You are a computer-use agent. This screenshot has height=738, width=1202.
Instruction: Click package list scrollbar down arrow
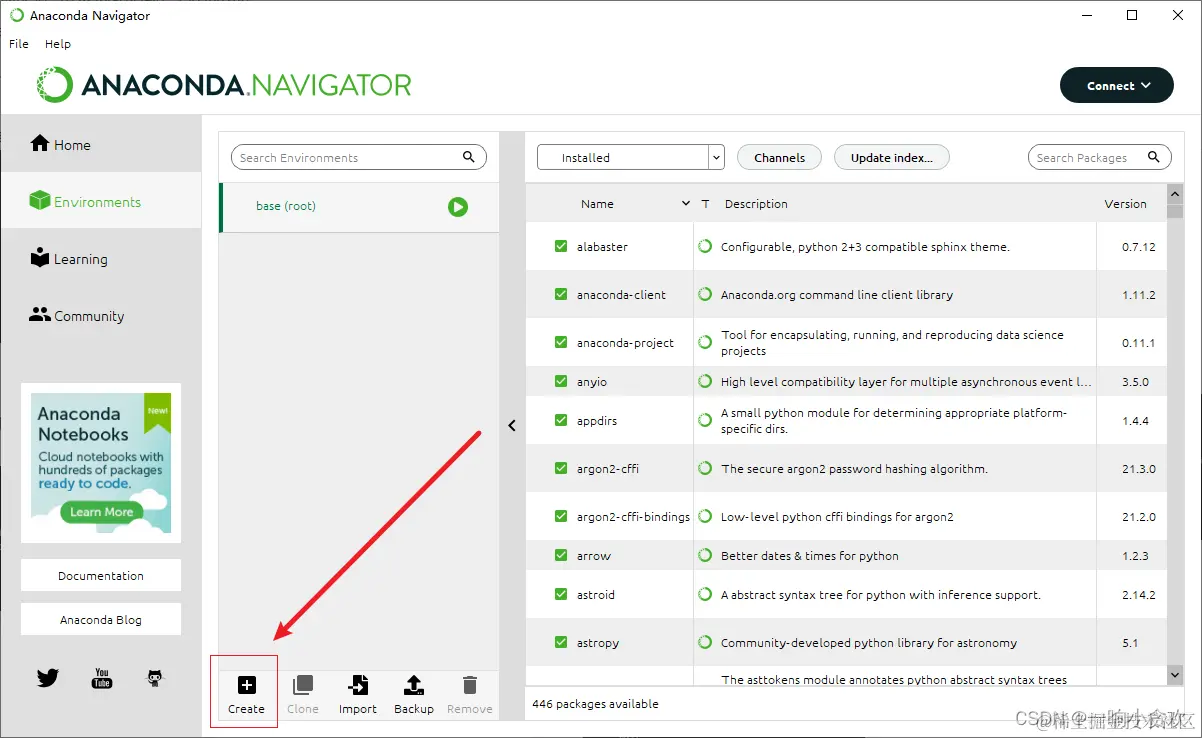pos(1176,677)
